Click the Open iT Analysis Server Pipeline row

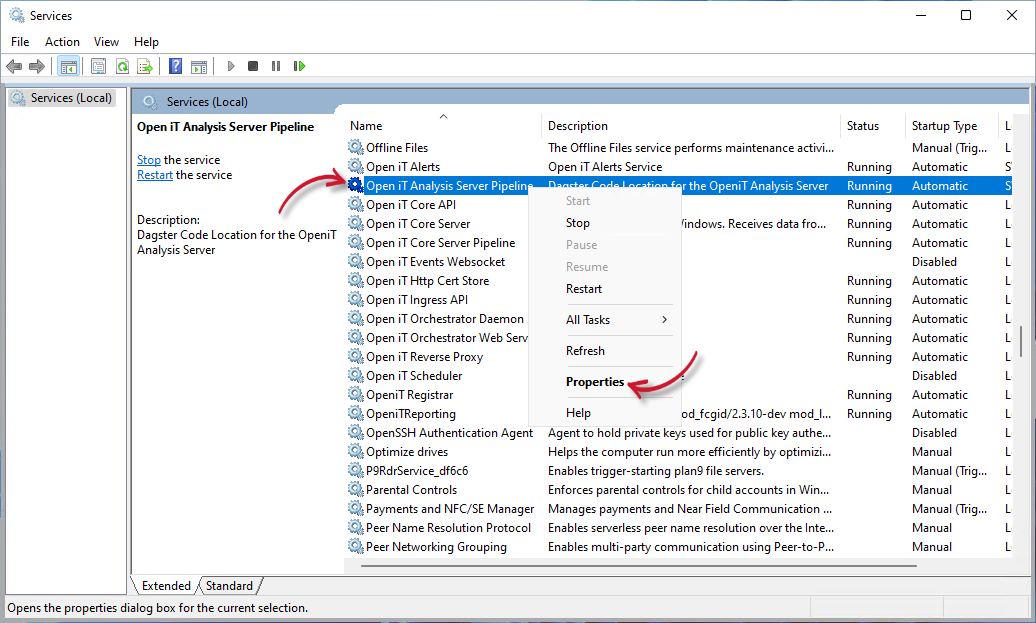[x=679, y=186]
